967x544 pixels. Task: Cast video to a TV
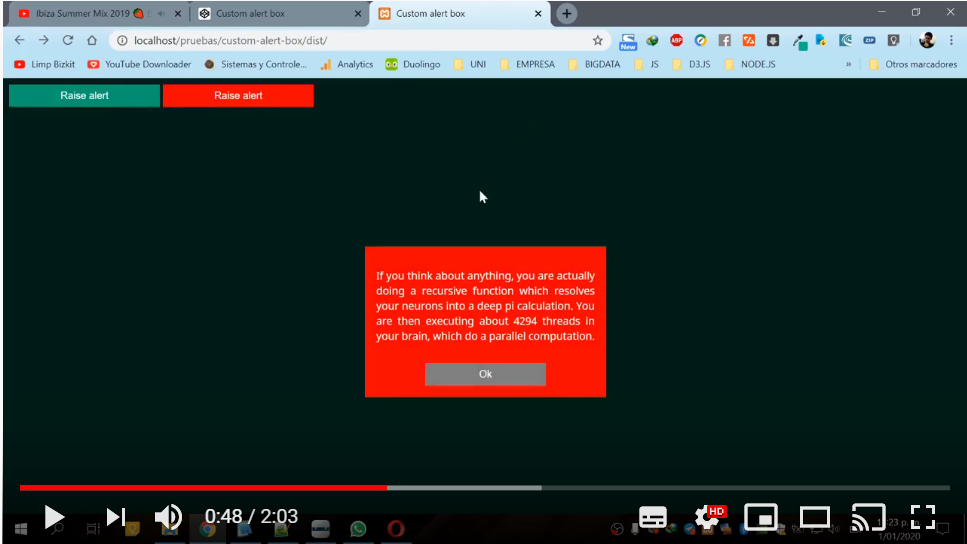click(868, 517)
